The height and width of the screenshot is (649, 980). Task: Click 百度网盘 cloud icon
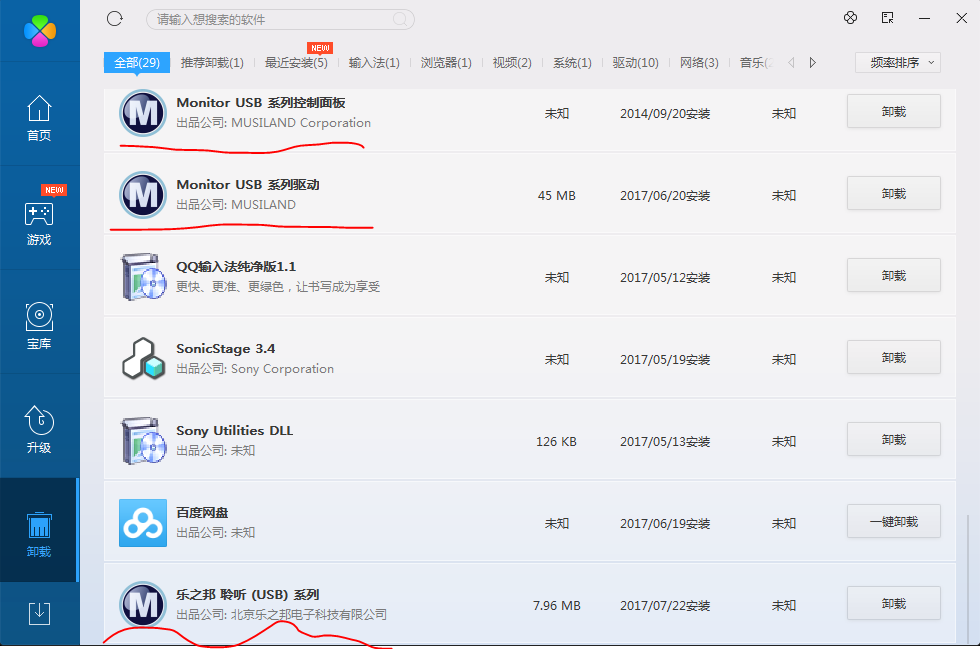(x=143, y=523)
